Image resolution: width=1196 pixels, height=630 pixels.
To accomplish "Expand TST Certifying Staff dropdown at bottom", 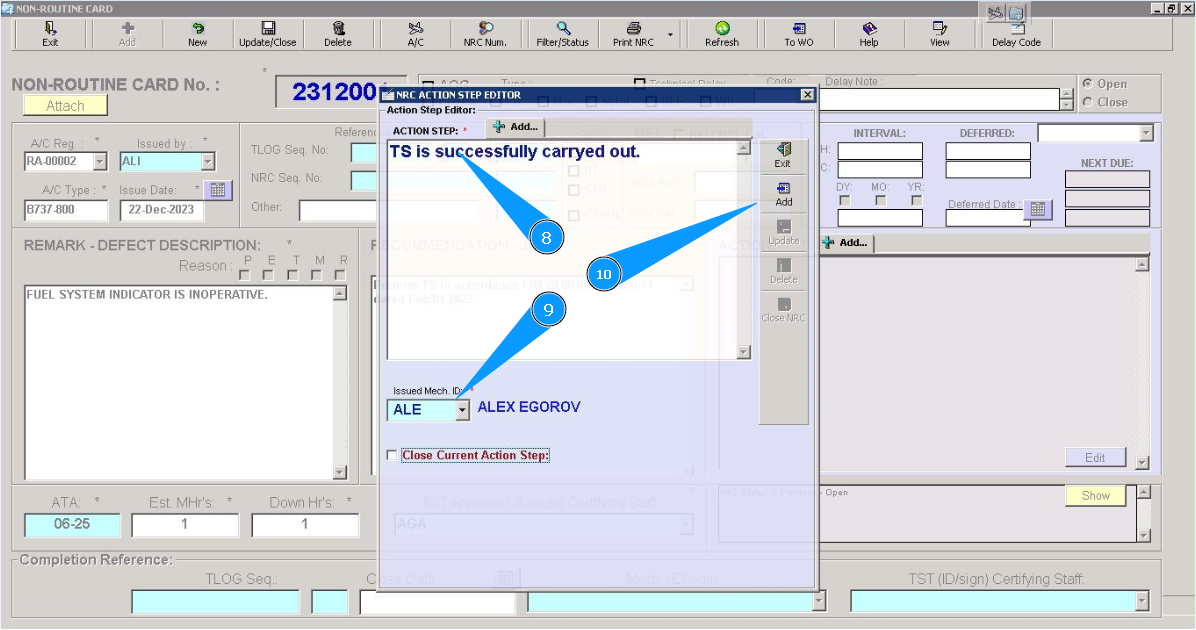I will [1142, 601].
